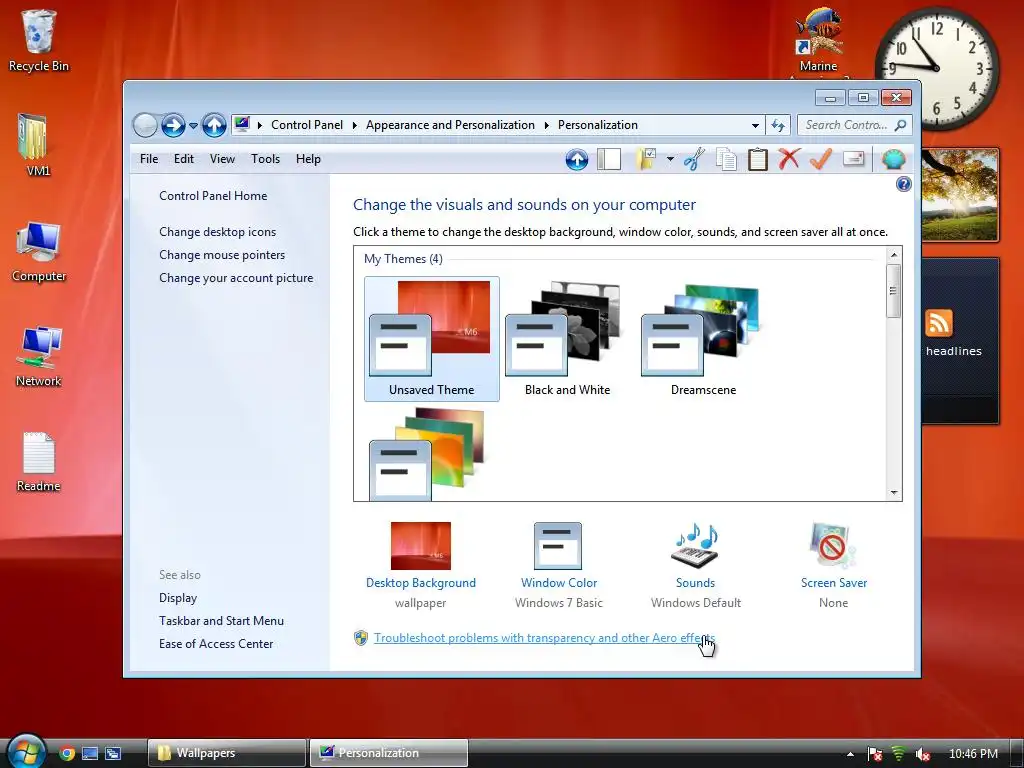This screenshot has width=1024, height=768.
Task: Click the Paste clipboard icon
Action: click(758, 159)
